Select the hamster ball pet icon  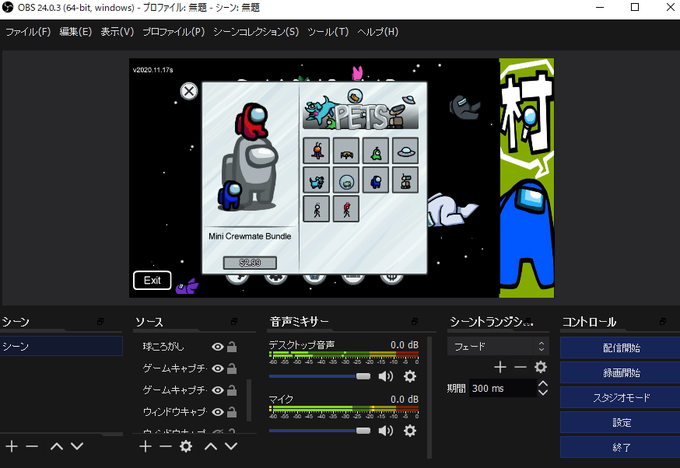pyautogui.click(x=346, y=180)
